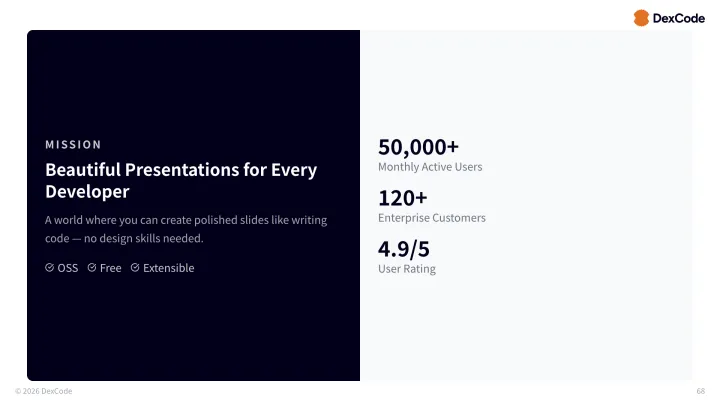This screenshot has width=720, height=405.
Task: Click the Enterprise Customers caption
Action: 431,218
